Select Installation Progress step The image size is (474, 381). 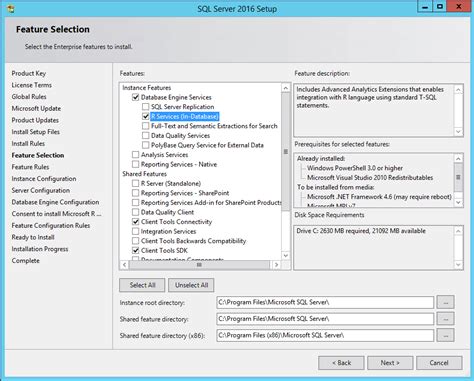[x=40, y=249]
